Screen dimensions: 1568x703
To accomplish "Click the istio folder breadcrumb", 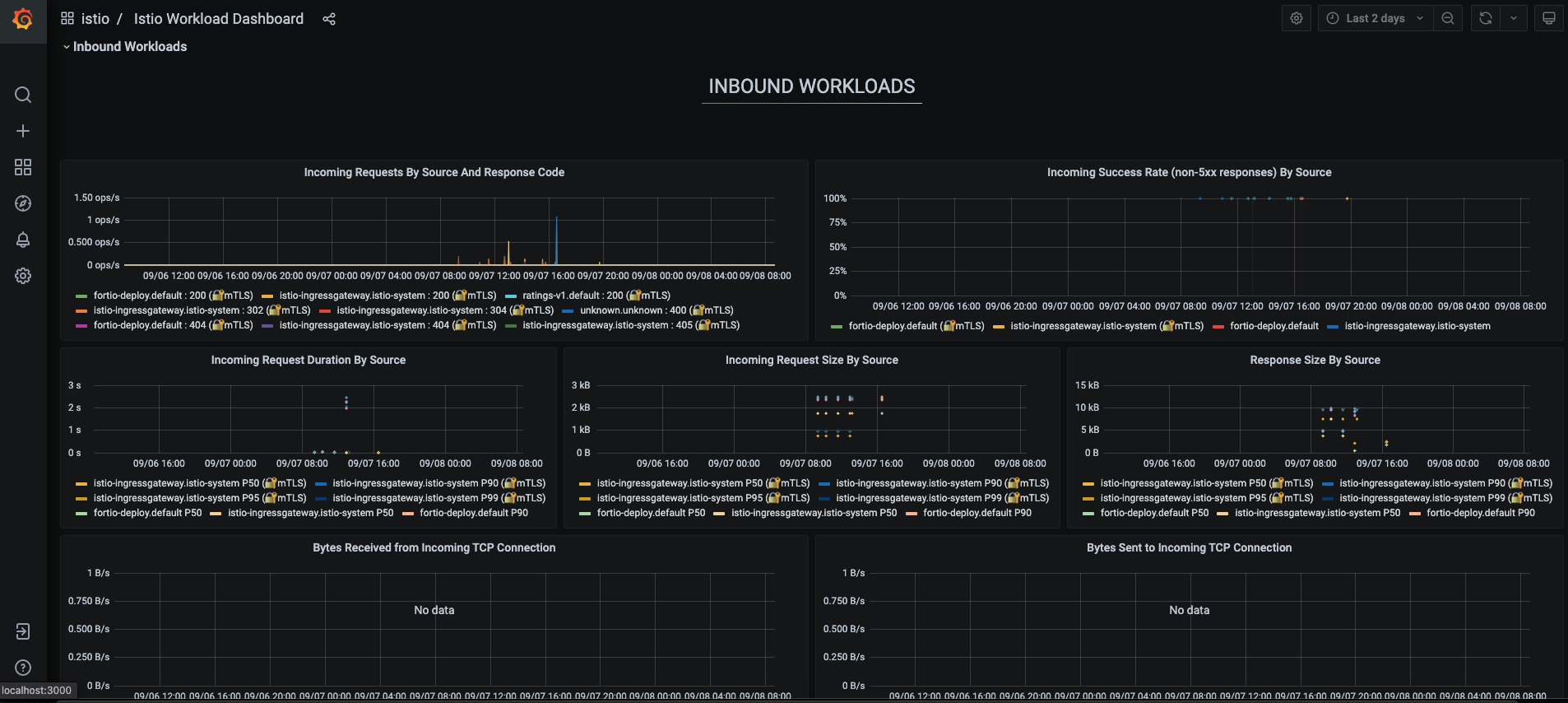I will [95, 19].
